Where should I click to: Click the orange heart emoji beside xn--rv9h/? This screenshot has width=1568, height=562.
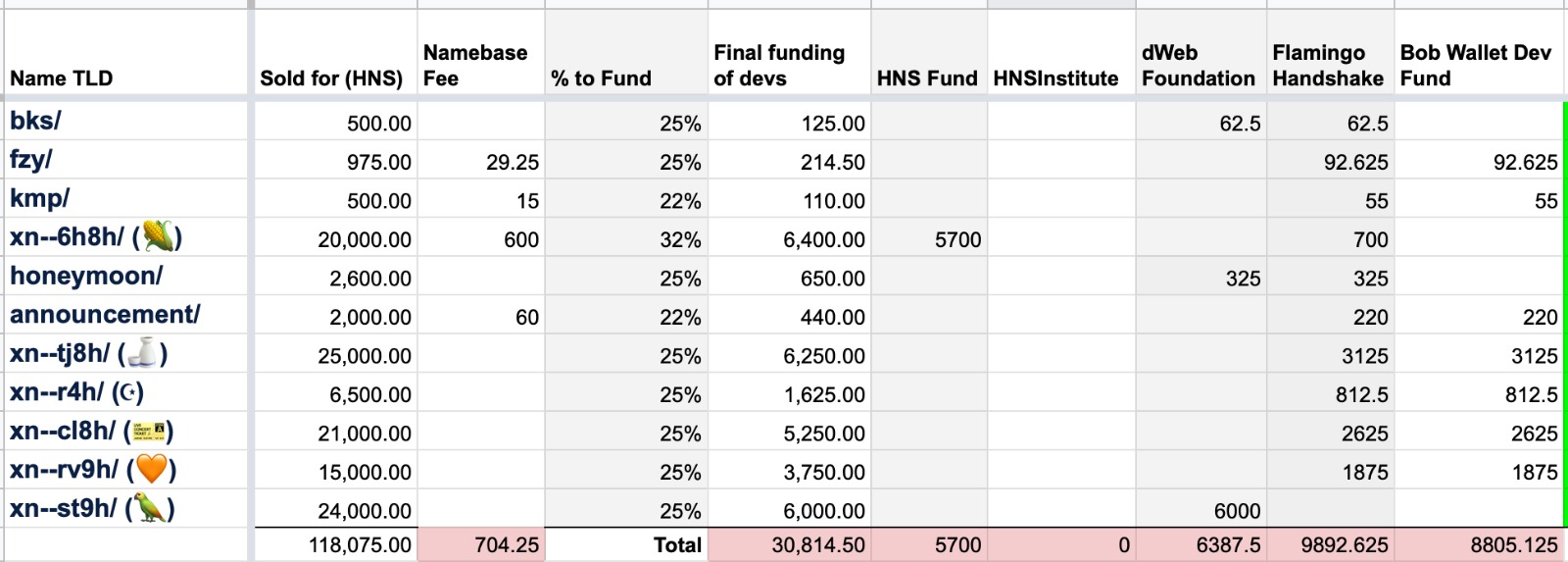click(151, 470)
